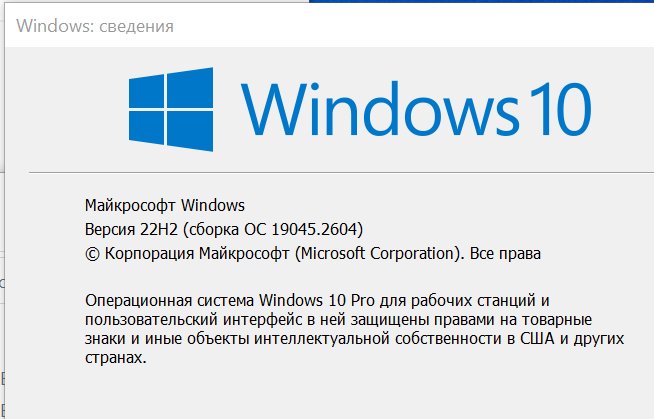Click the "(Microsoft Corporation)" text
654x419 pixels.
pyautogui.click(x=380, y=254)
